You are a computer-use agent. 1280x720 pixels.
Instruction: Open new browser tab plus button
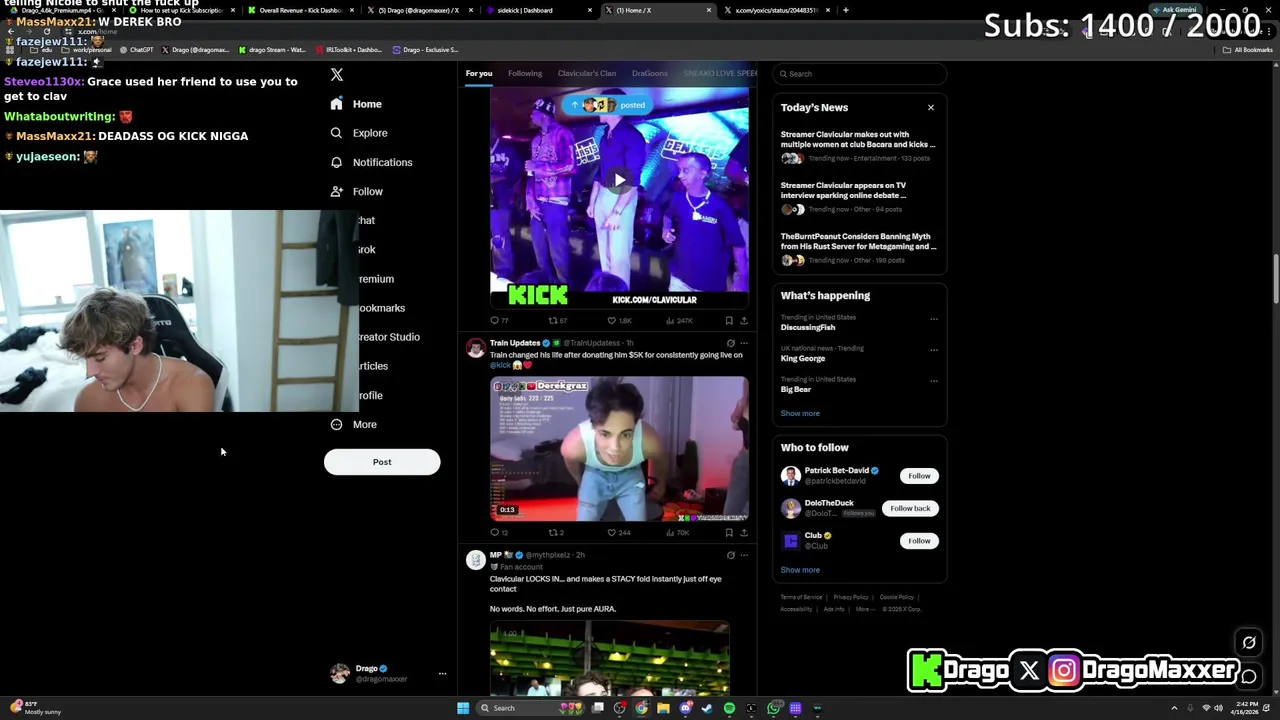tap(846, 10)
